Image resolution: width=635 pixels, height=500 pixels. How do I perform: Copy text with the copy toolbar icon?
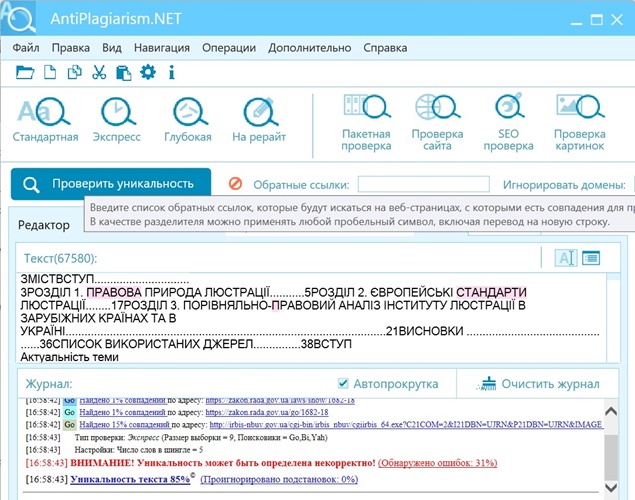(x=75, y=72)
